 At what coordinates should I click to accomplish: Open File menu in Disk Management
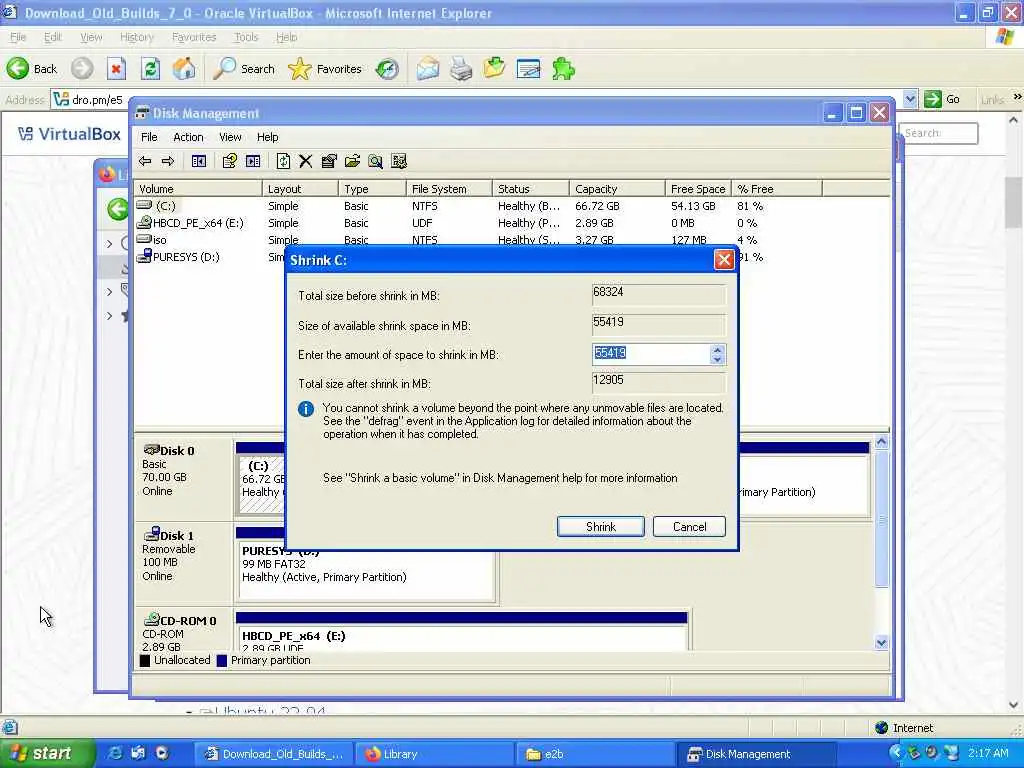[149, 137]
